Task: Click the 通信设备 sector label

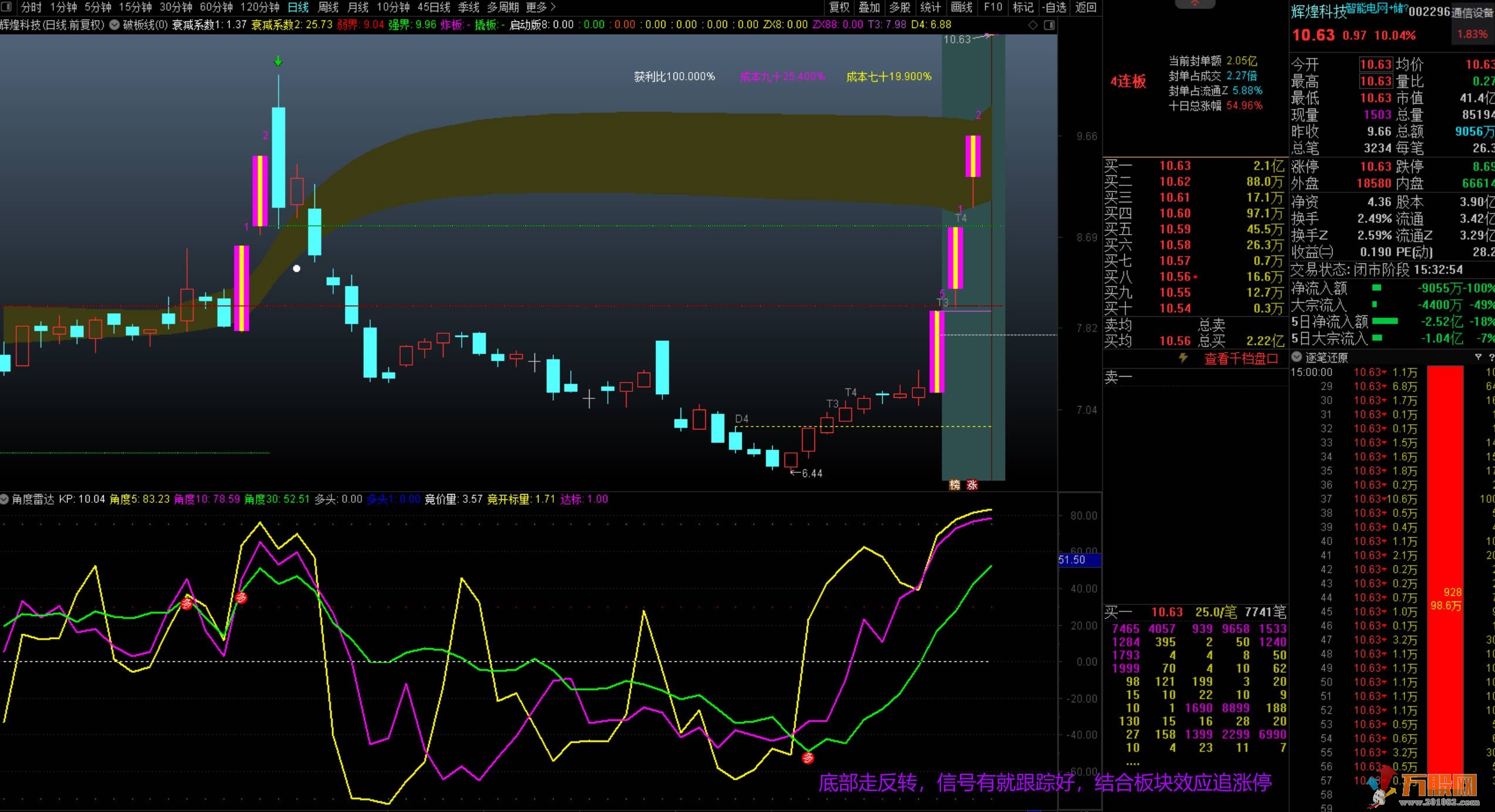Action: (x=1473, y=12)
